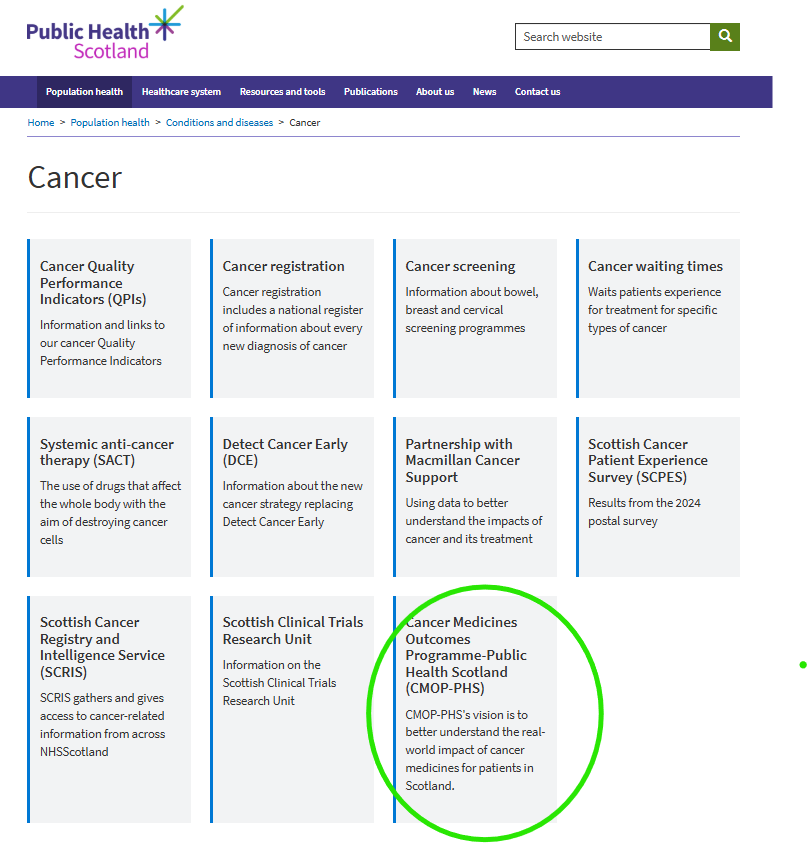Open Partnership with Macmillan Cancer Support card

pyautogui.click(x=475, y=497)
